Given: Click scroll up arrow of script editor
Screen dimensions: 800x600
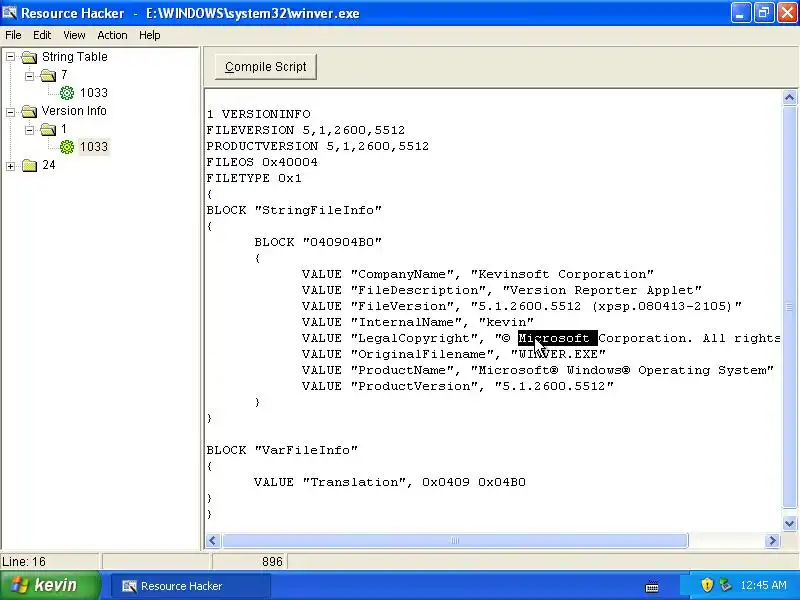Looking at the screenshot, I should tap(789, 97).
